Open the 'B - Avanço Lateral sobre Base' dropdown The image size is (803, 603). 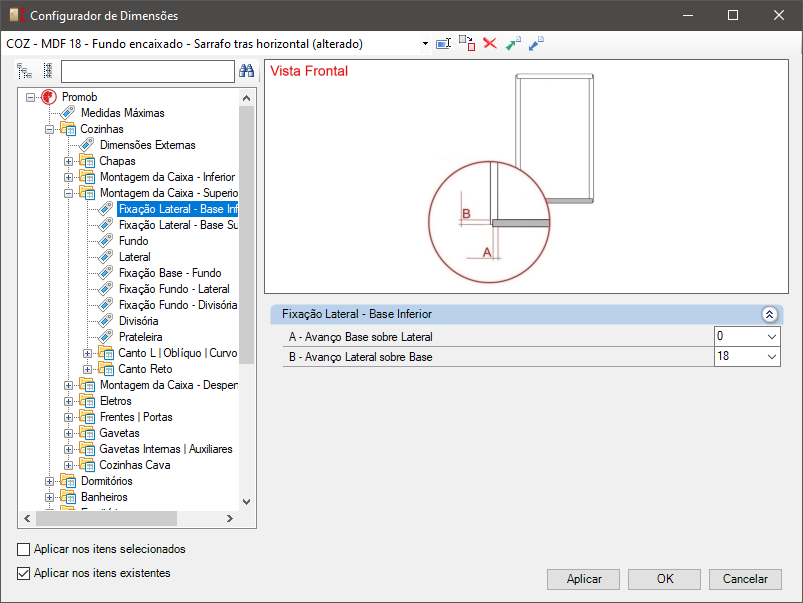click(771, 357)
